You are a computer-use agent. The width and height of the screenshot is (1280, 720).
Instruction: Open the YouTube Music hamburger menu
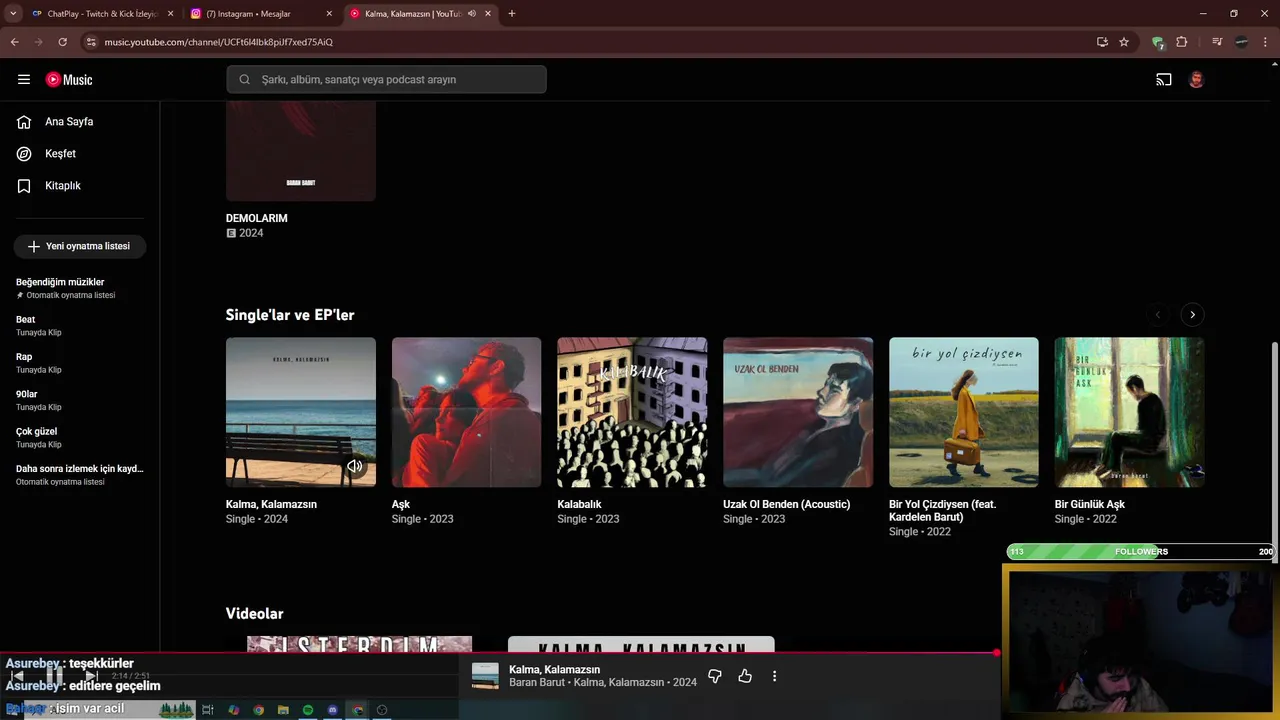[24, 79]
